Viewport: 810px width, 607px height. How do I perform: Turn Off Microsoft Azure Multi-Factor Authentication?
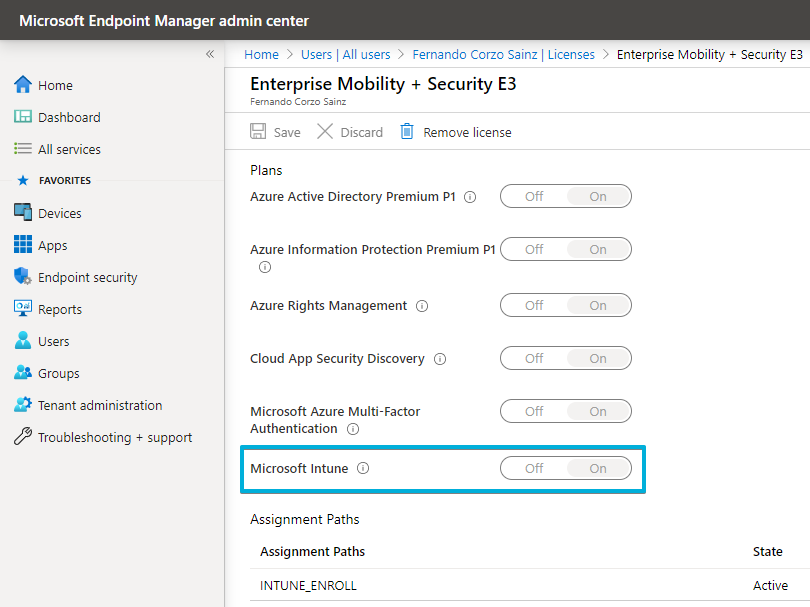click(x=534, y=412)
